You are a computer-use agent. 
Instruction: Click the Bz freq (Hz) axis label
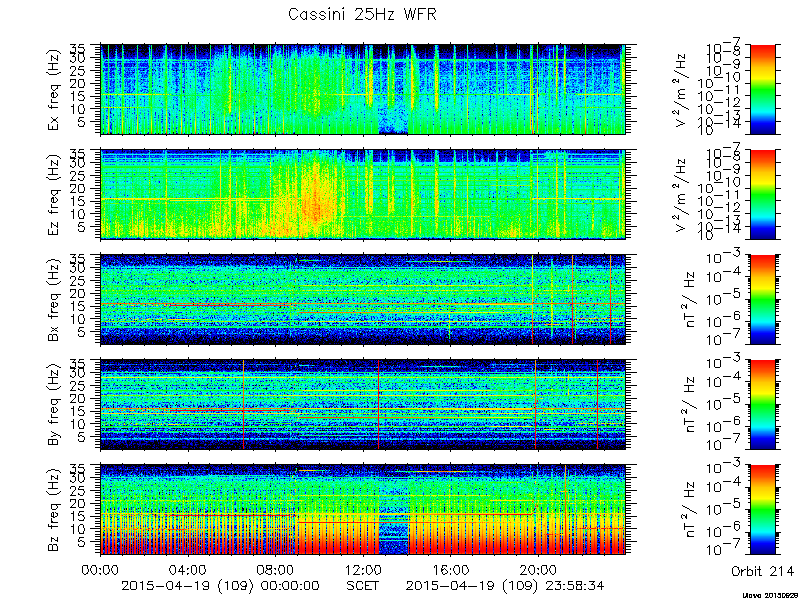pyautogui.click(x=54, y=509)
